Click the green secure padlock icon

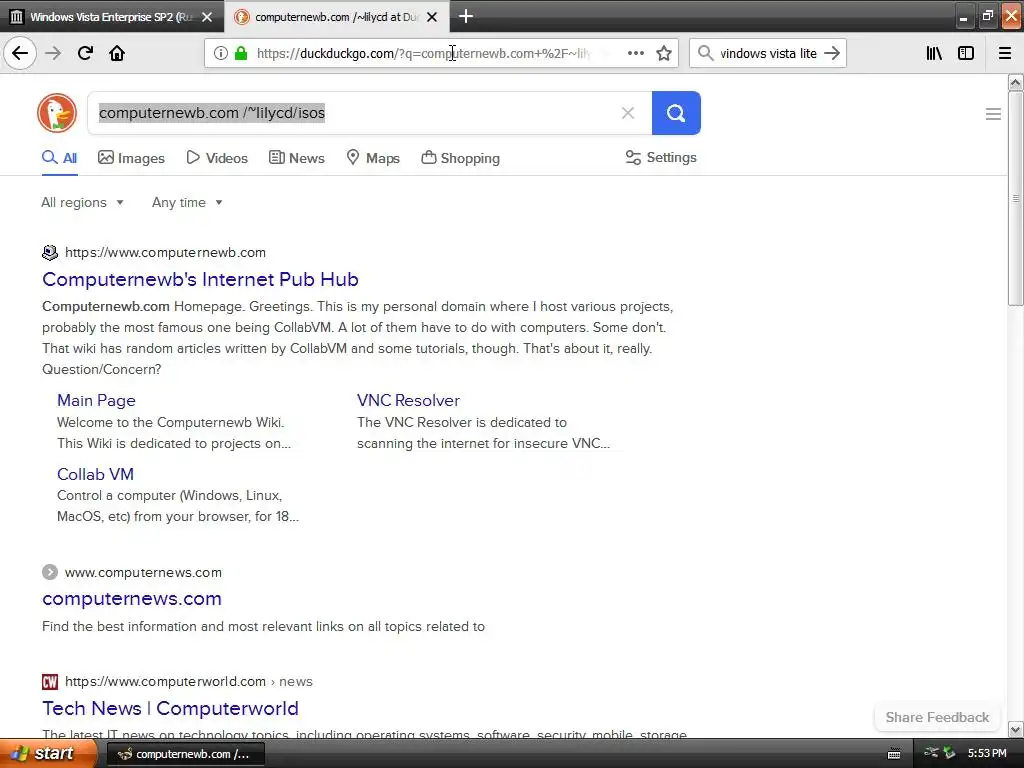(x=241, y=53)
